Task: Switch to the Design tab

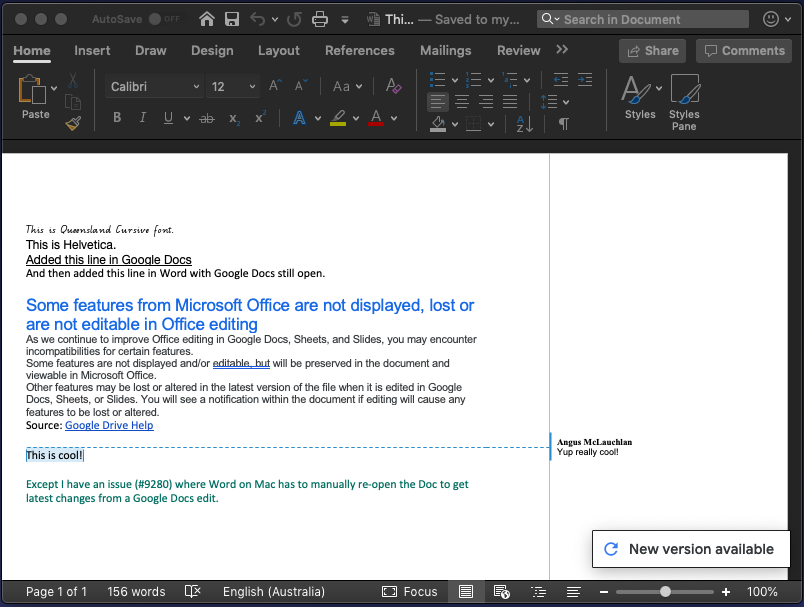Action: (212, 50)
